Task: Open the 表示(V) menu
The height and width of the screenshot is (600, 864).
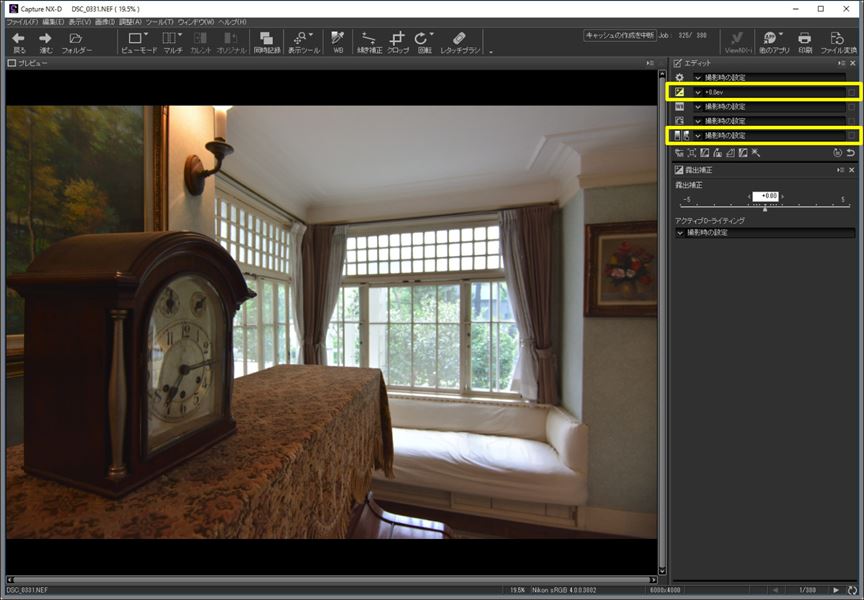Action: 79,22
